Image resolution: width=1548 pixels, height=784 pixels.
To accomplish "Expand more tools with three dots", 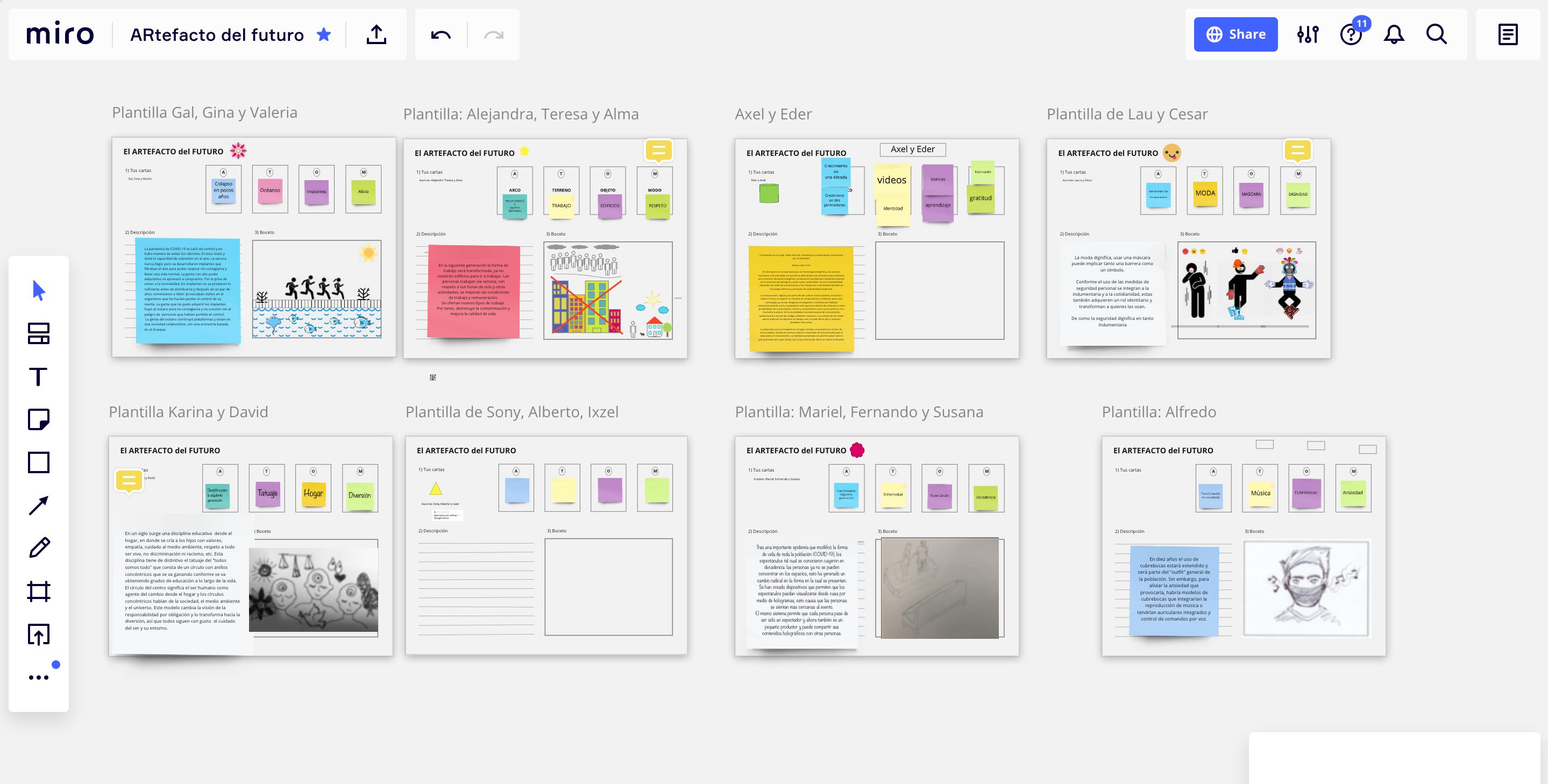I will [x=39, y=678].
